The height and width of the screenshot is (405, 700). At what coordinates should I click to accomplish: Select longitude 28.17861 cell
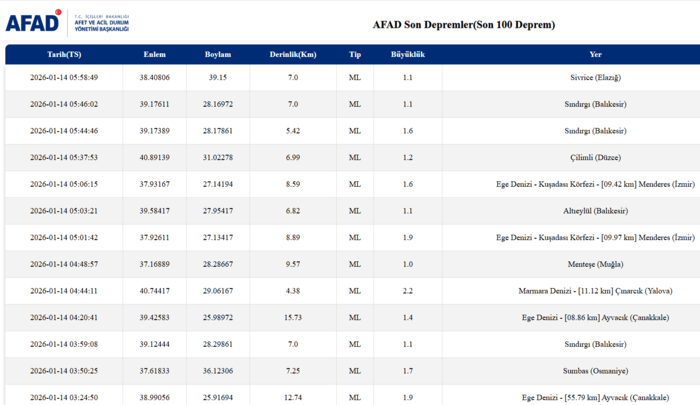(218, 131)
